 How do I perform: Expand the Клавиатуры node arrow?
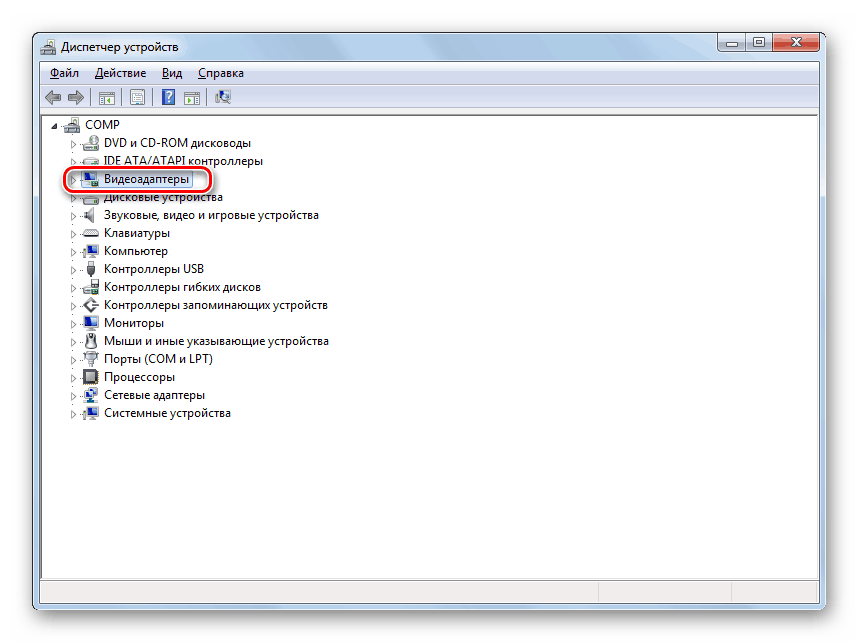tap(73, 234)
